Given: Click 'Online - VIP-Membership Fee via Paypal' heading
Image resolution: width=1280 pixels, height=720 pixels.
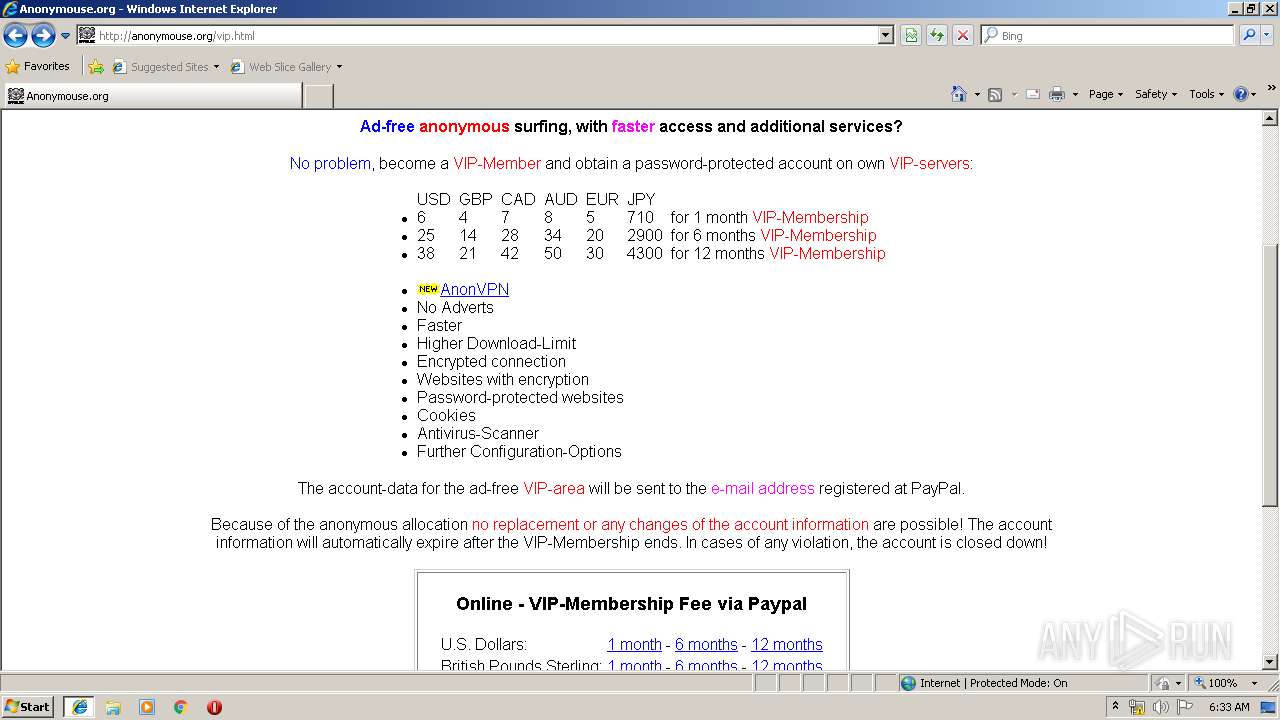Looking at the screenshot, I should point(631,604).
